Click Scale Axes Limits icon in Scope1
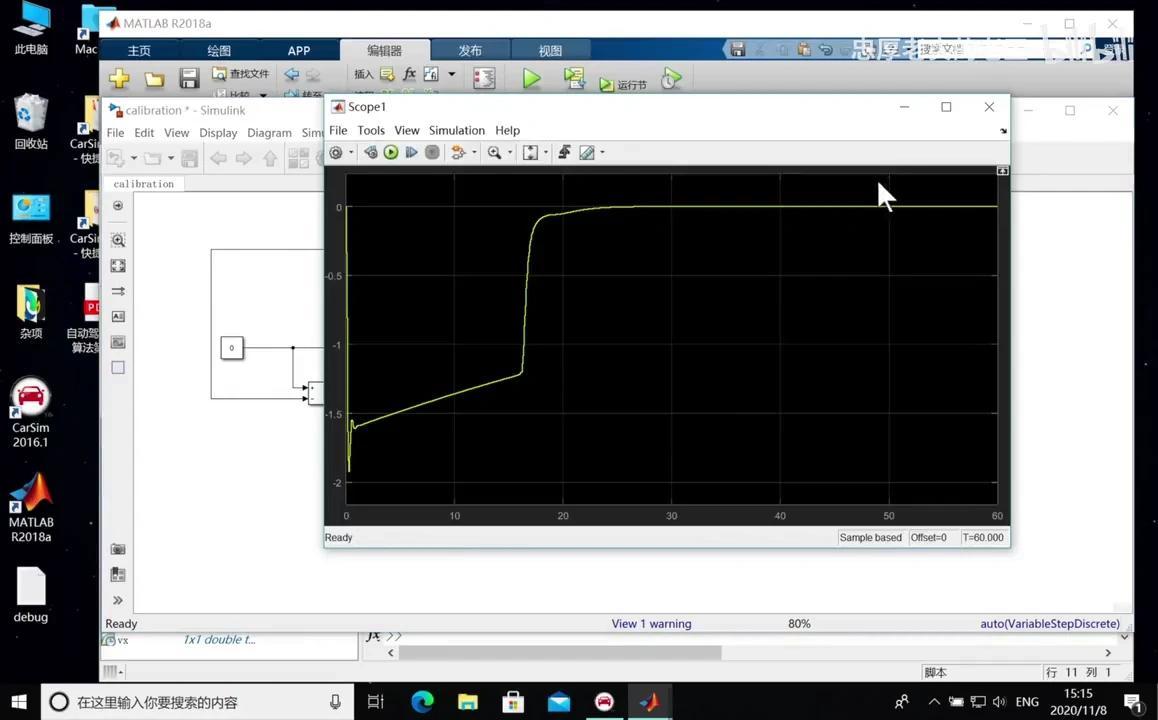The image size is (1158, 720). (530, 153)
